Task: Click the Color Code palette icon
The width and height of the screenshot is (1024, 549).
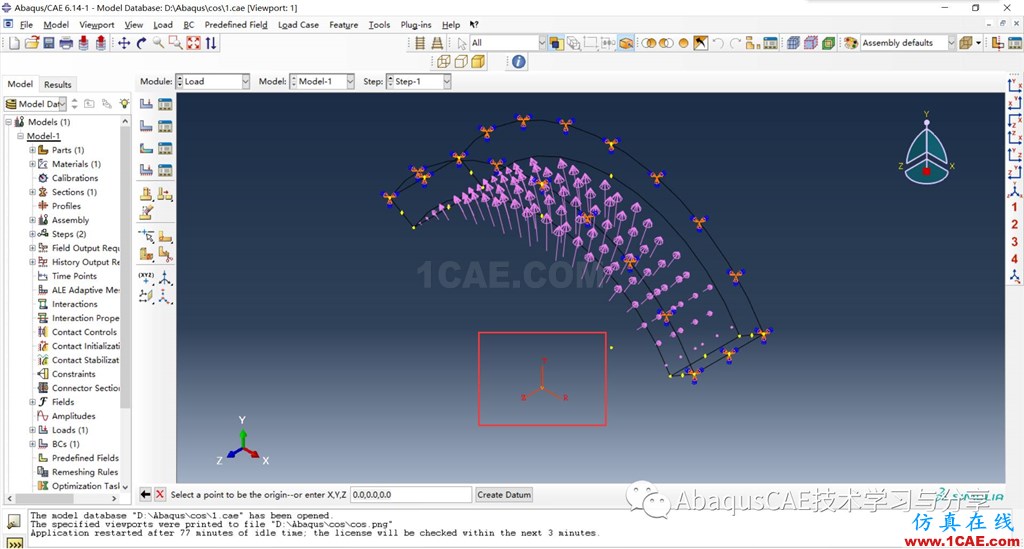Action: [850, 43]
